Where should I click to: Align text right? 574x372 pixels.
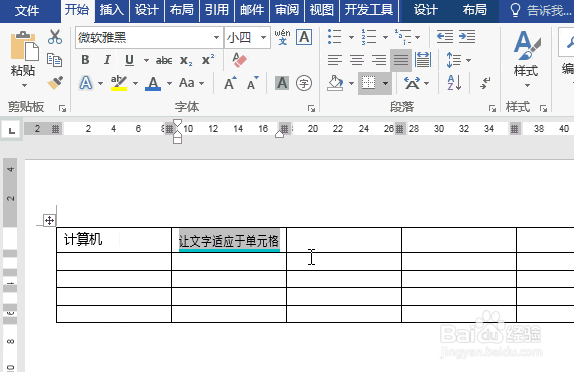click(379, 60)
